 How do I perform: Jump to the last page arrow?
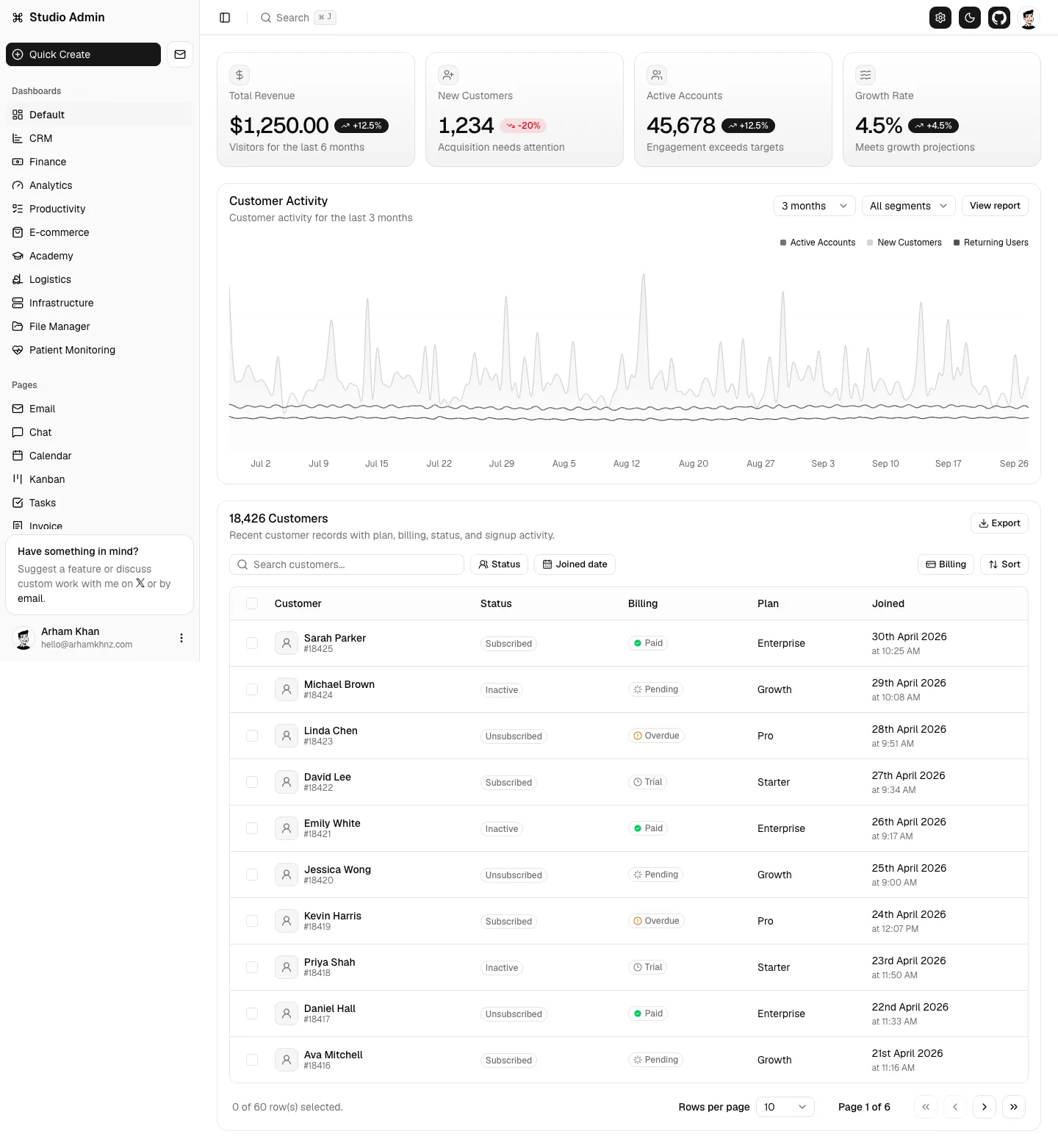click(1014, 1107)
